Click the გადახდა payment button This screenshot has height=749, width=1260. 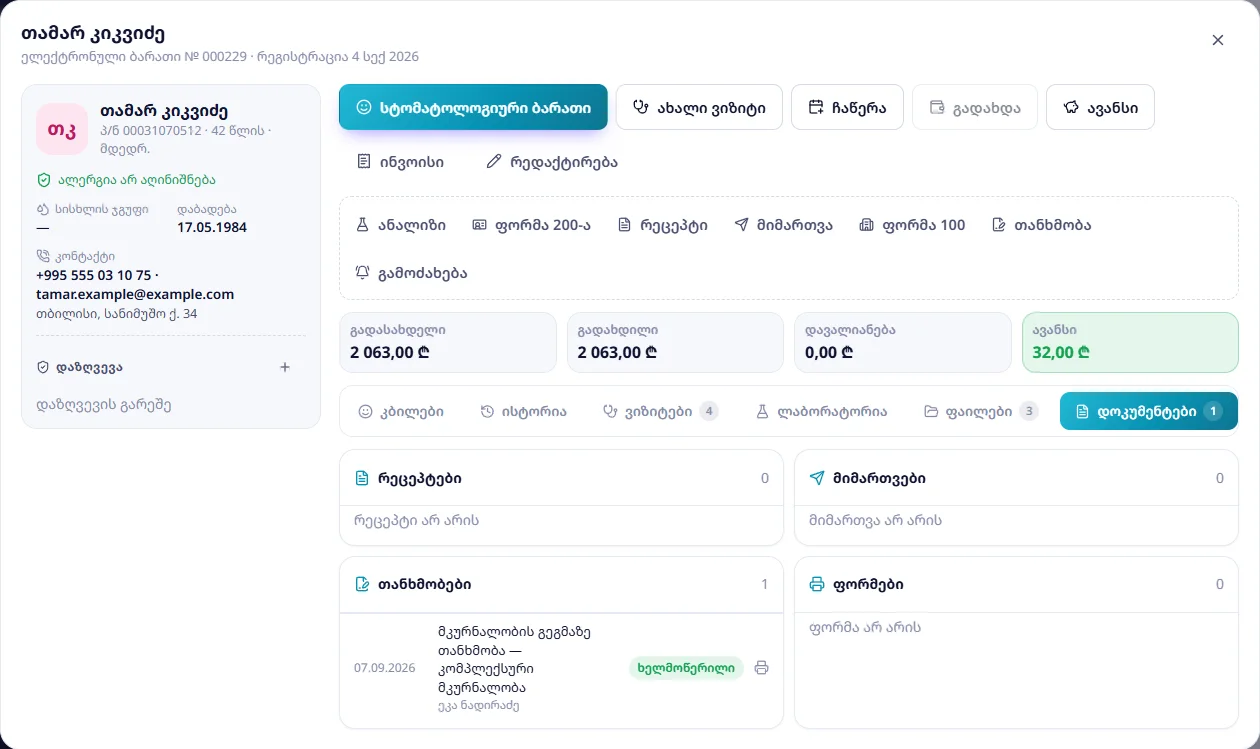[975, 107]
